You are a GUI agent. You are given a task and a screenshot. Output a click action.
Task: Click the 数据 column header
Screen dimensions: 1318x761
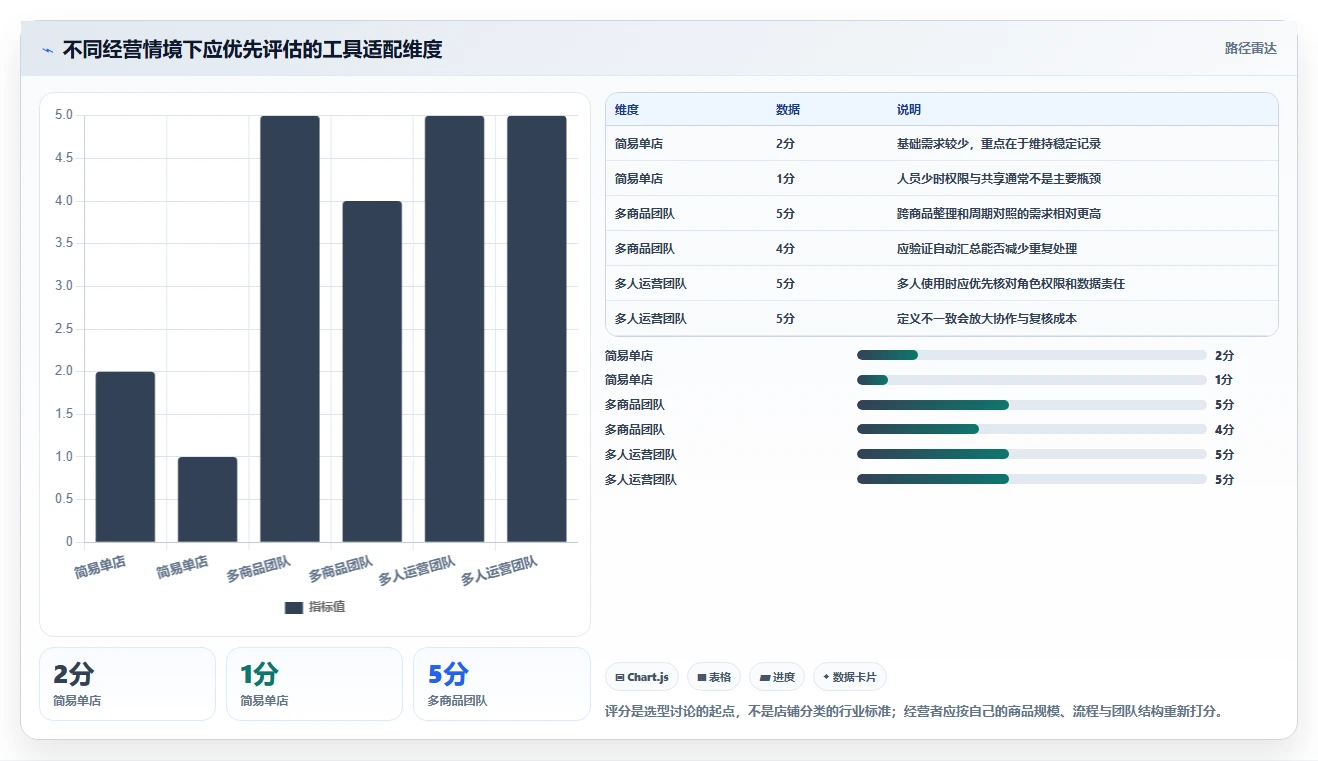point(788,110)
